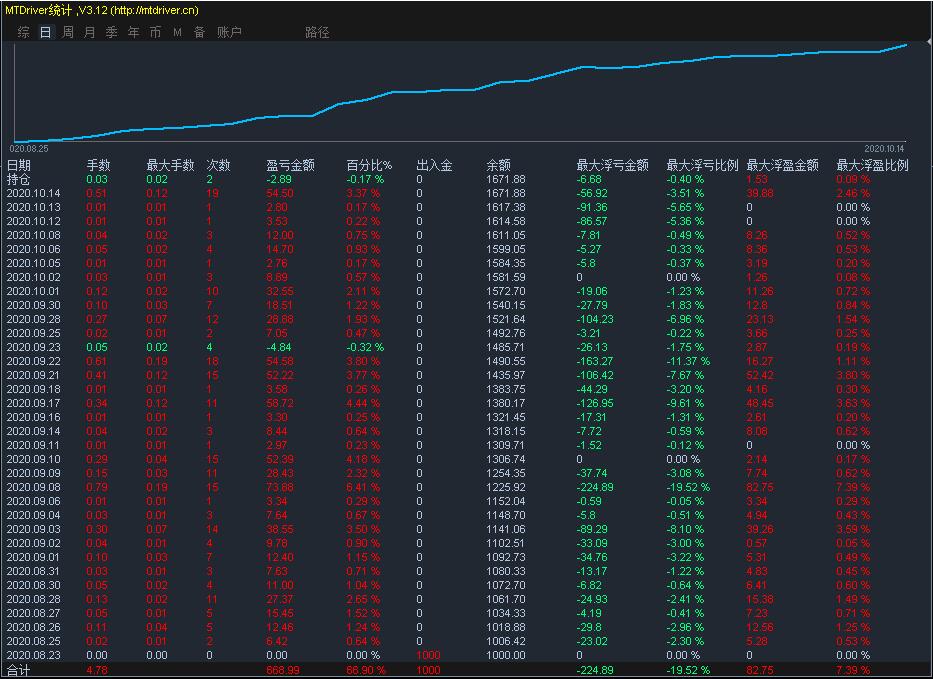Click the chart end date label 2020.10.14
Viewport: 933px width, 679px height.
884,149
